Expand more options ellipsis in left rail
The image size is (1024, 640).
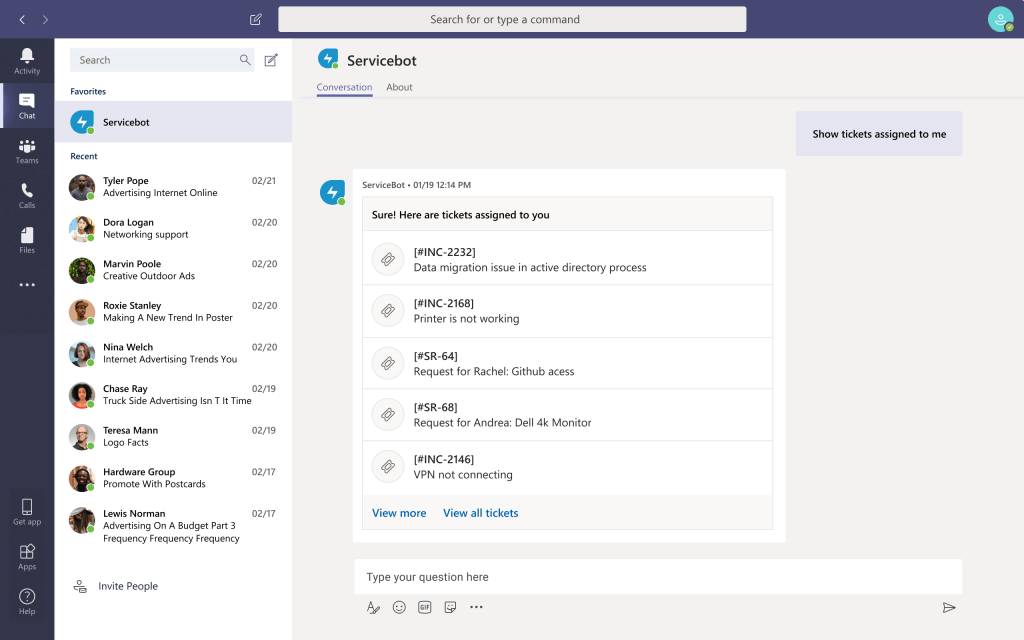point(27,285)
